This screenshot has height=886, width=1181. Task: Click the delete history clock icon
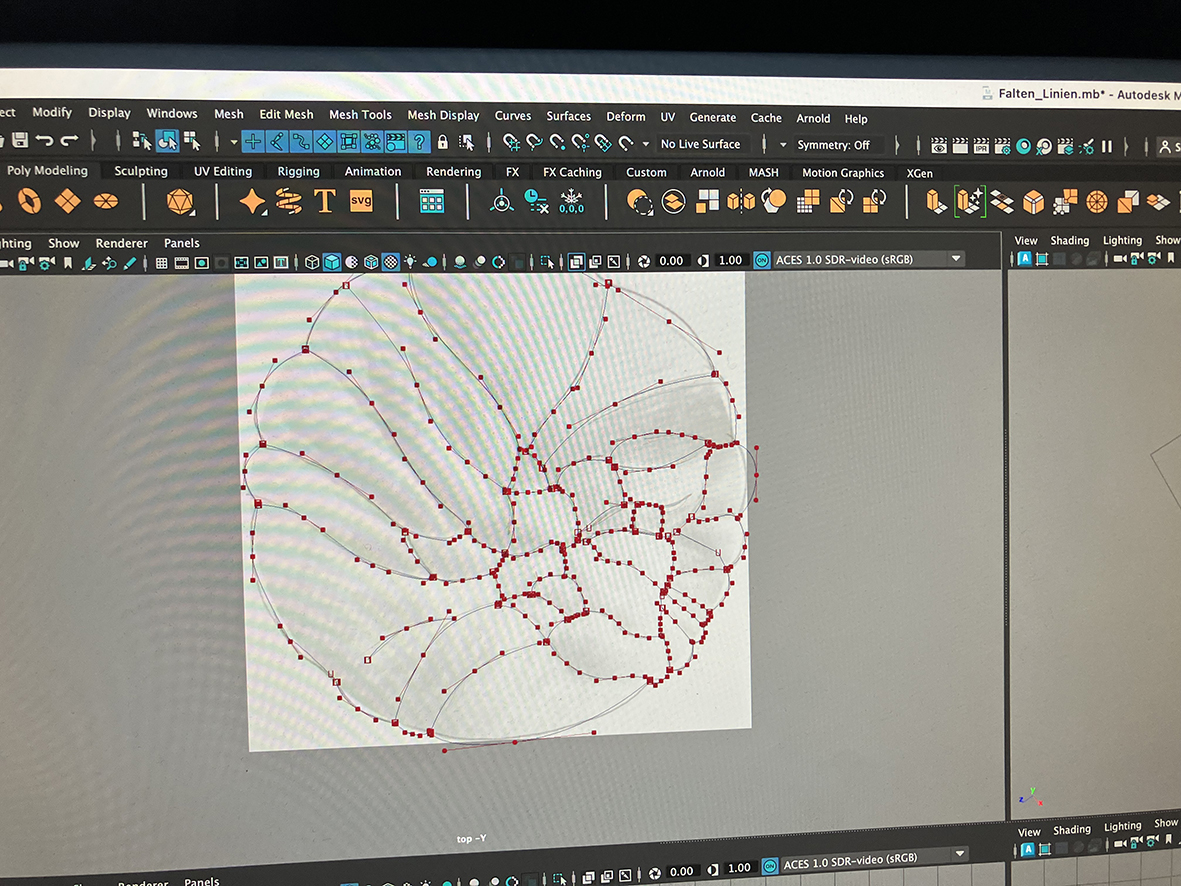536,201
